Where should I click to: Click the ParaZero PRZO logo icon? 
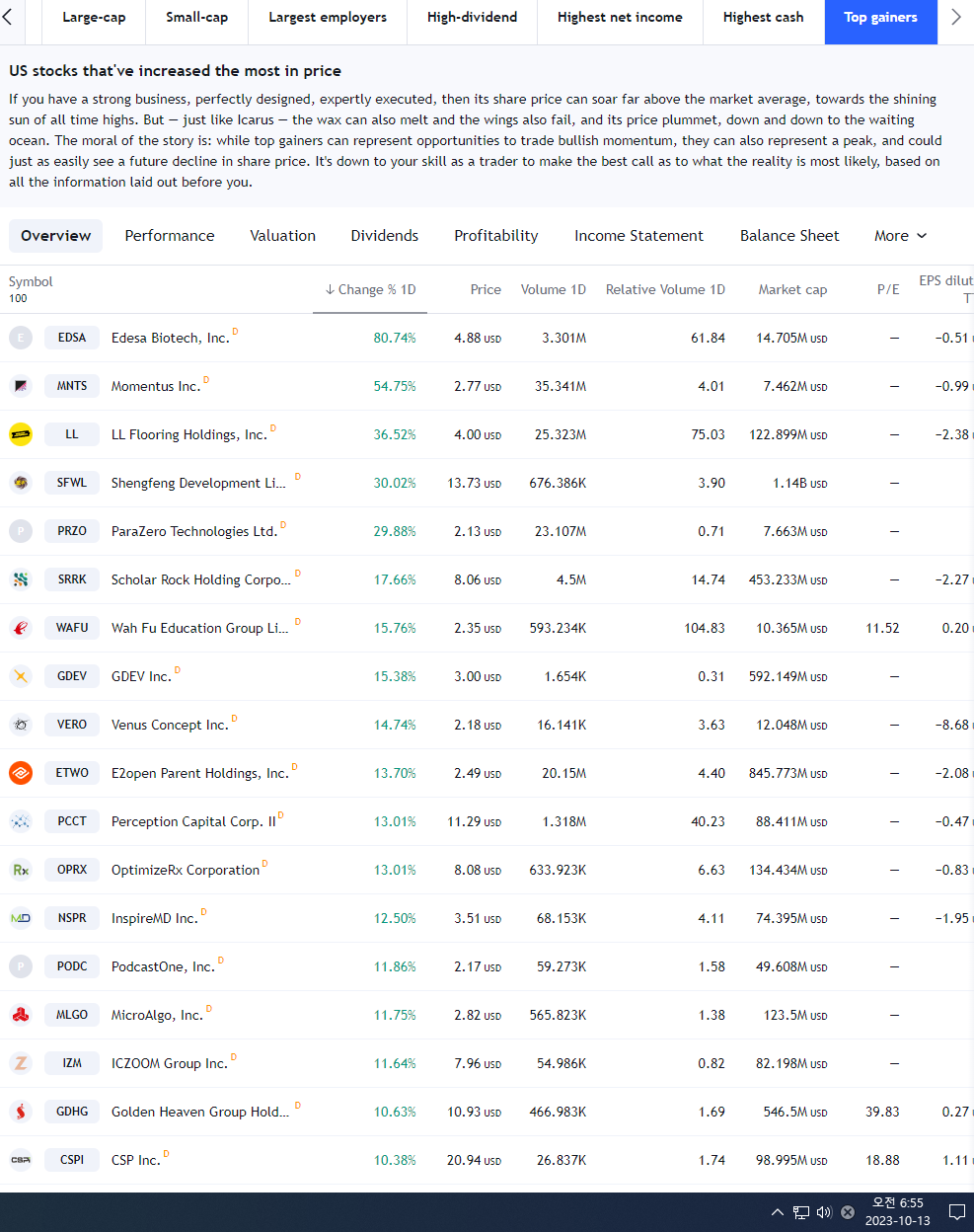[x=21, y=531]
